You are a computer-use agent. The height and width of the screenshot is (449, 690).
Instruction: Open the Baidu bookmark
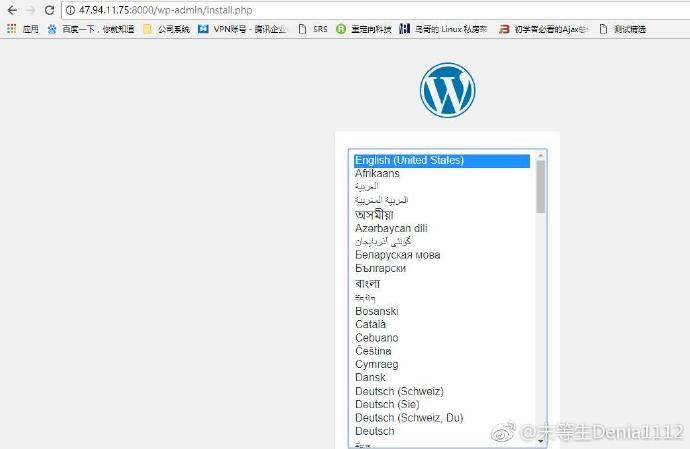[91, 29]
